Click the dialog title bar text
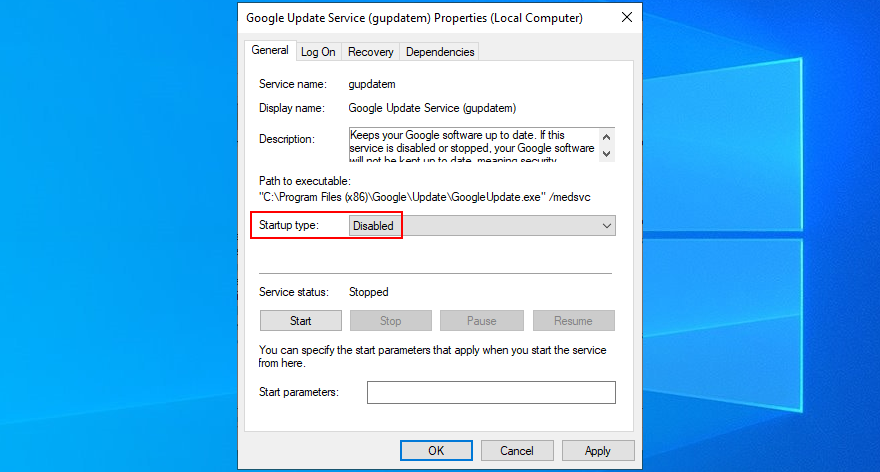The width and height of the screenshot is (880, 472). click(414, 18)
